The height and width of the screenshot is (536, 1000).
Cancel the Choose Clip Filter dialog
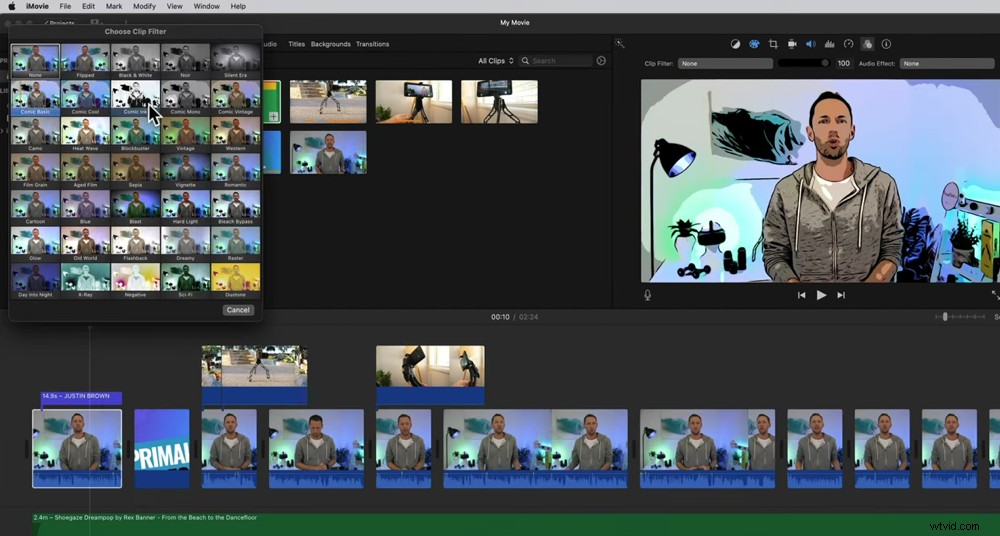tap(238, 310)
